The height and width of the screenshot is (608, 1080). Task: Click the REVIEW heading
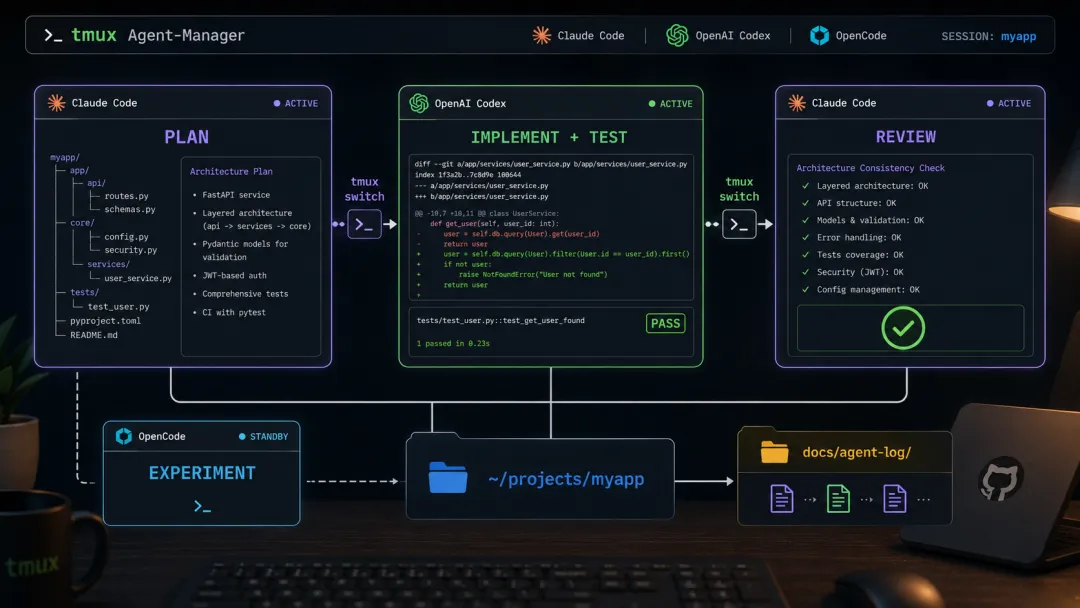point(906,136)
